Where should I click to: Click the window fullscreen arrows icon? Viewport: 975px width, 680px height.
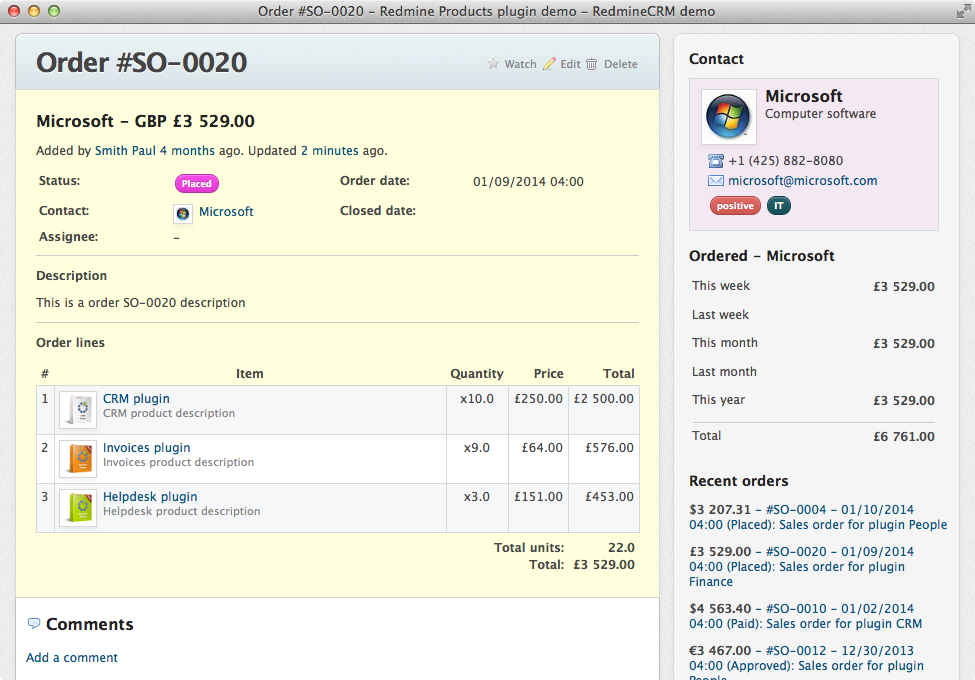coord(961,12)
